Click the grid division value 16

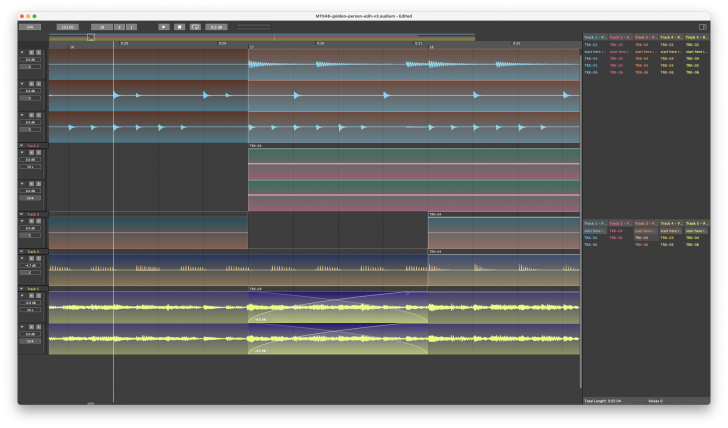(x=102, y=27)
